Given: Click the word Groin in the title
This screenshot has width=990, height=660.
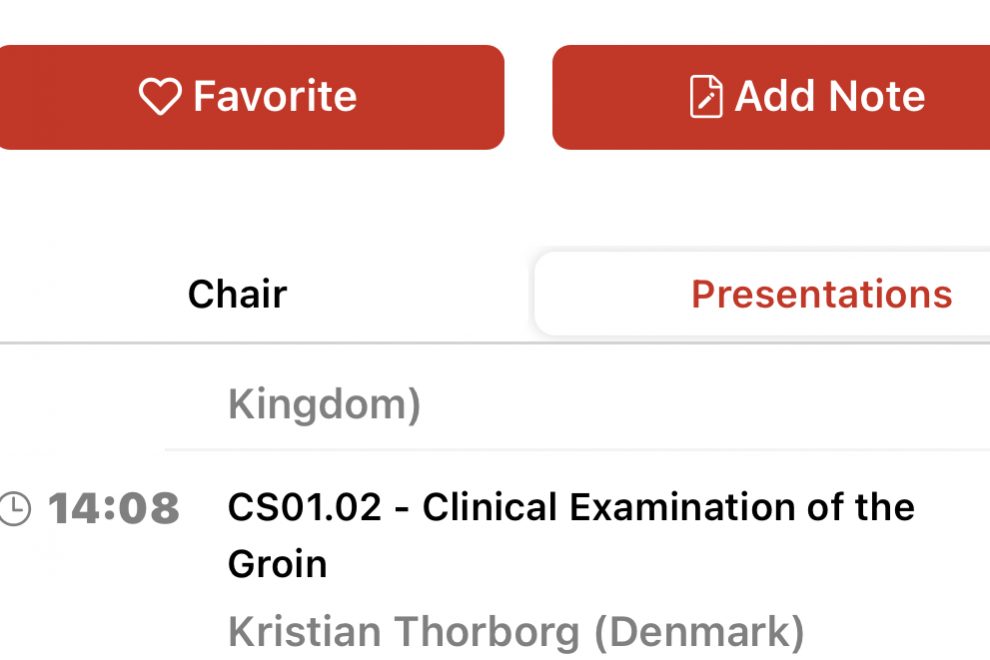Looking at the screenshot, I should (x=277, y=564).
